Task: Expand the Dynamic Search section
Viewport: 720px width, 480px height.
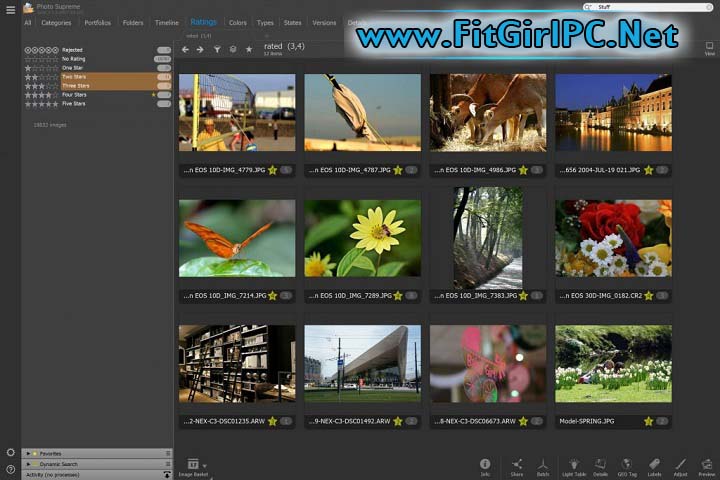Action: 28,464
